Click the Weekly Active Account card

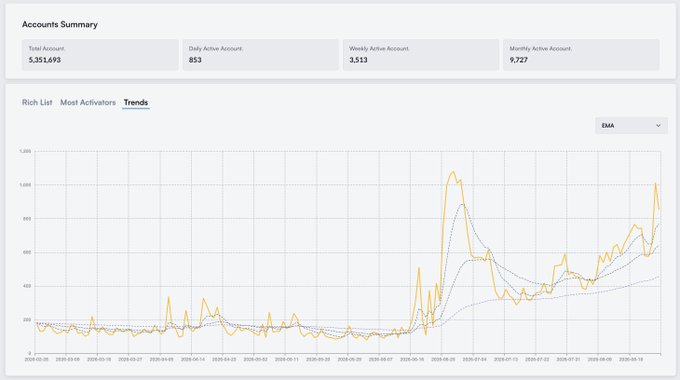[x=421, y=55]
